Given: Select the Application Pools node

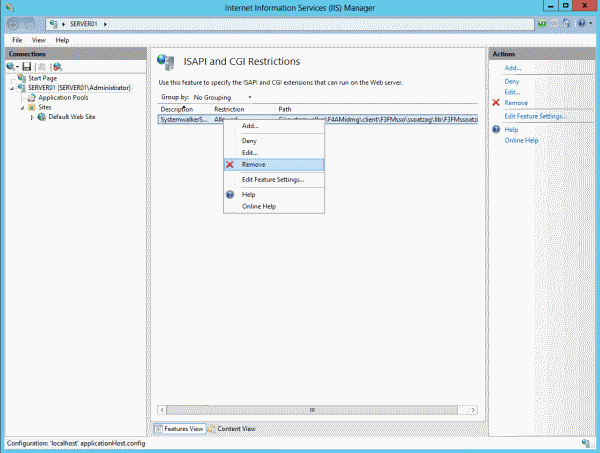Looking at the screenshot, I should pos(63,98).
